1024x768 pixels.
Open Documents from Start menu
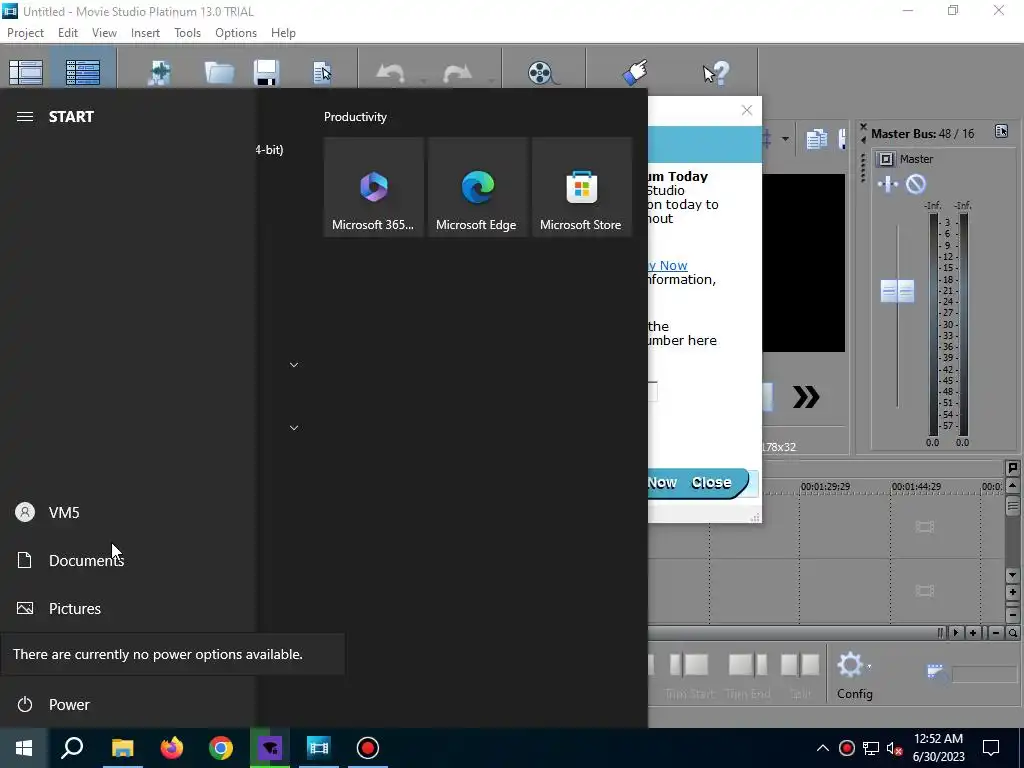coord(127,560)
